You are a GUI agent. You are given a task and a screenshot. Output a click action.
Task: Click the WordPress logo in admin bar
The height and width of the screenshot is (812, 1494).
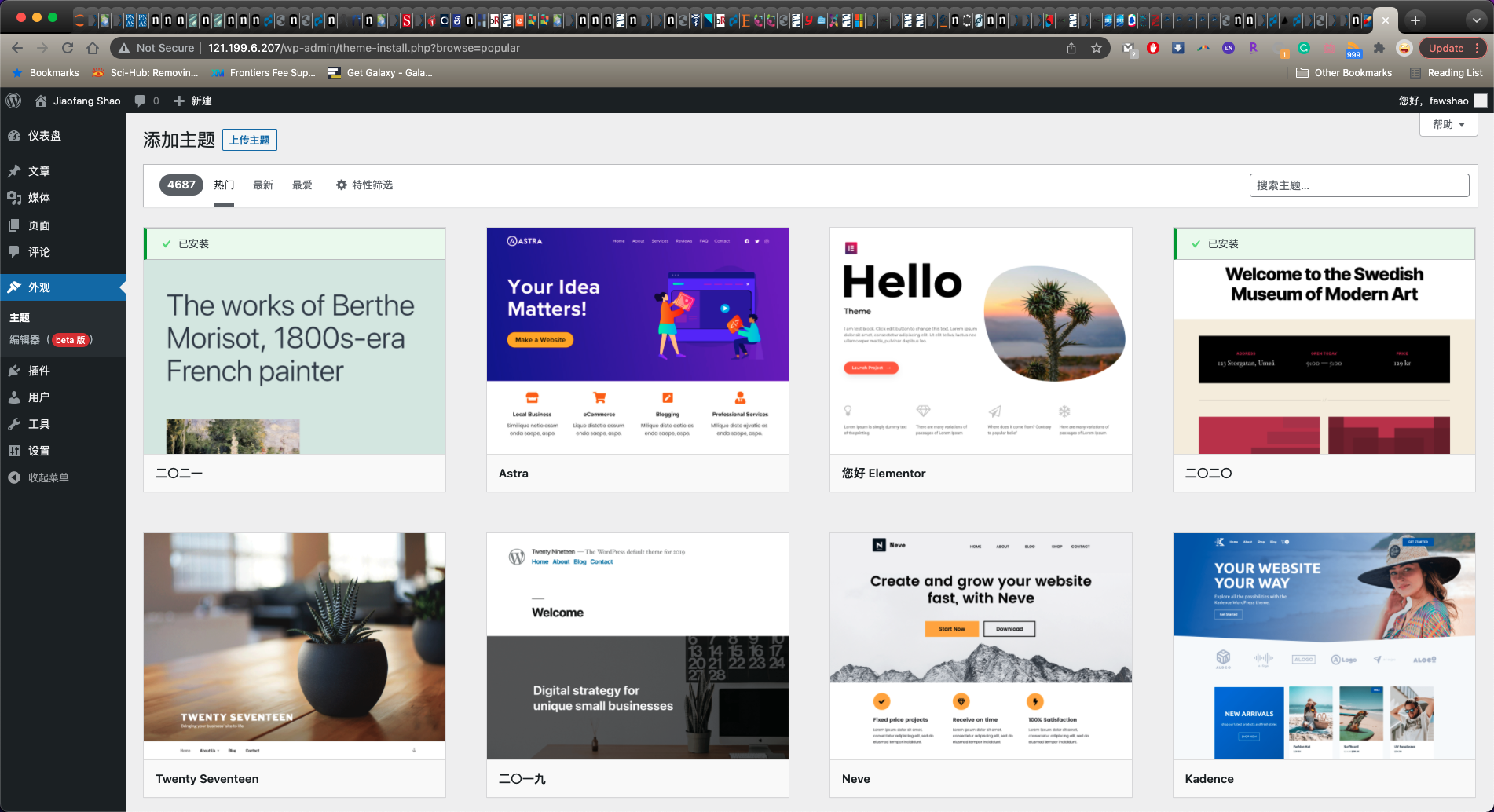click(x=13, y=101)
